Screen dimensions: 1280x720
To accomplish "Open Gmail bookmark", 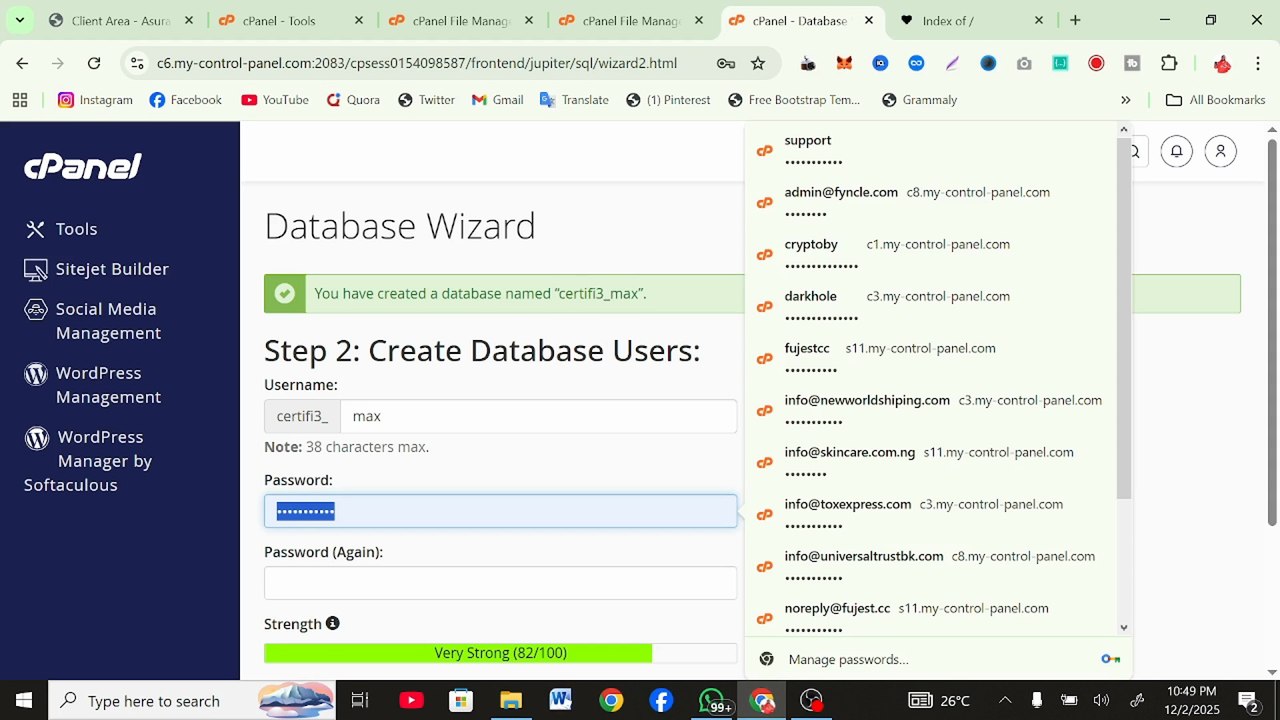I will coord(497,100).
